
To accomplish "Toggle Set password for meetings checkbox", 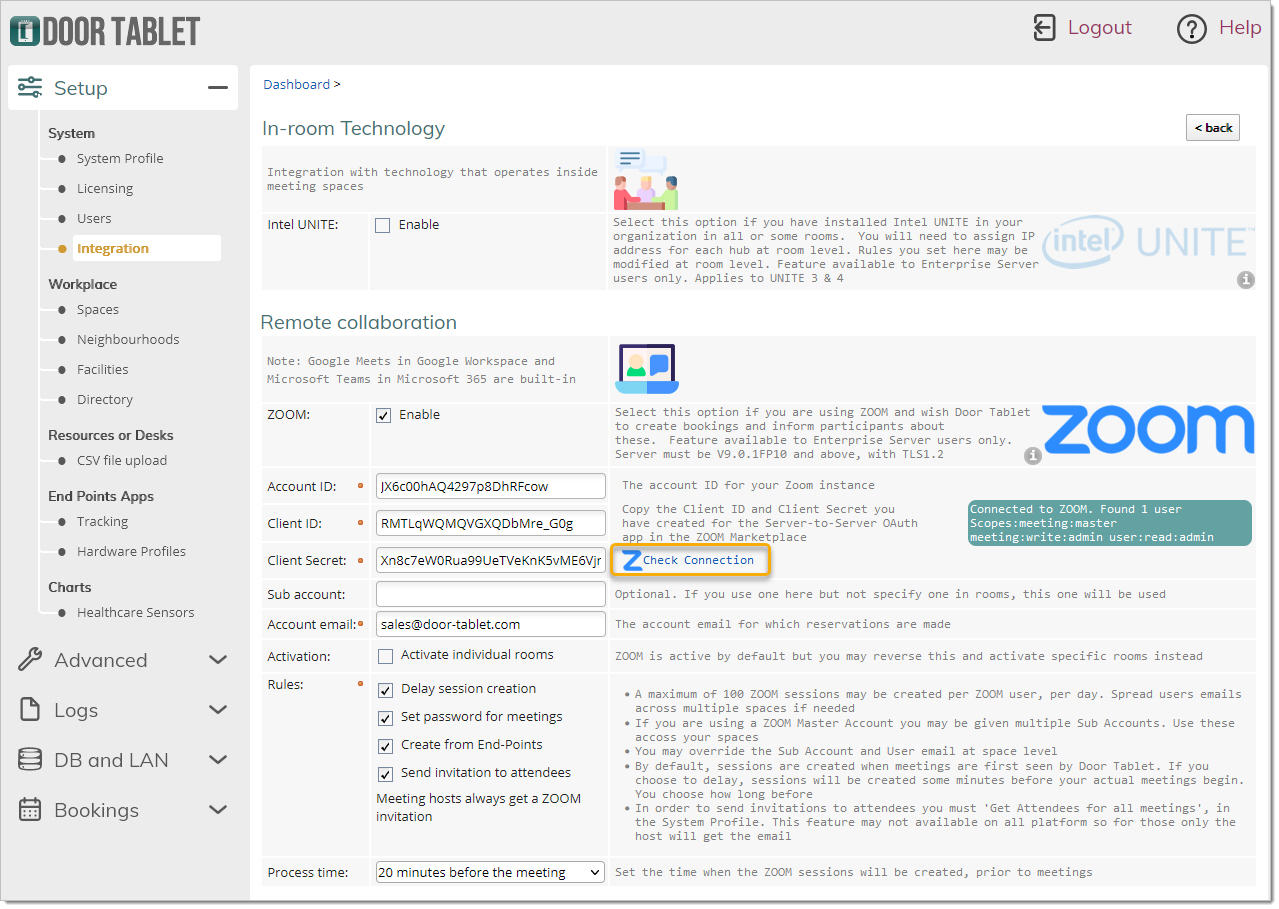I will click(385, 718).
